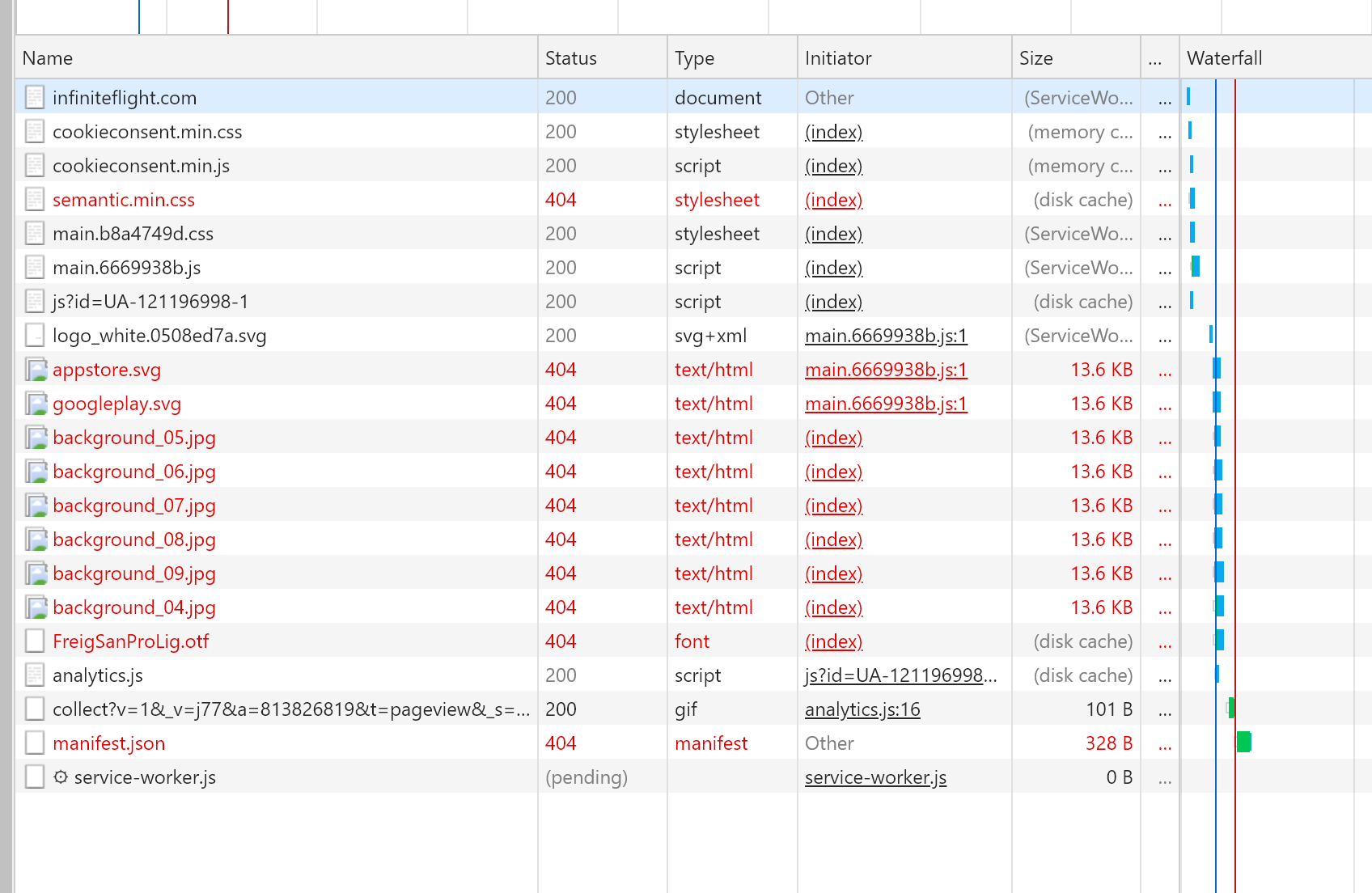
Task: Select the googleplay.svg request
Action: [x=117, y=404]
